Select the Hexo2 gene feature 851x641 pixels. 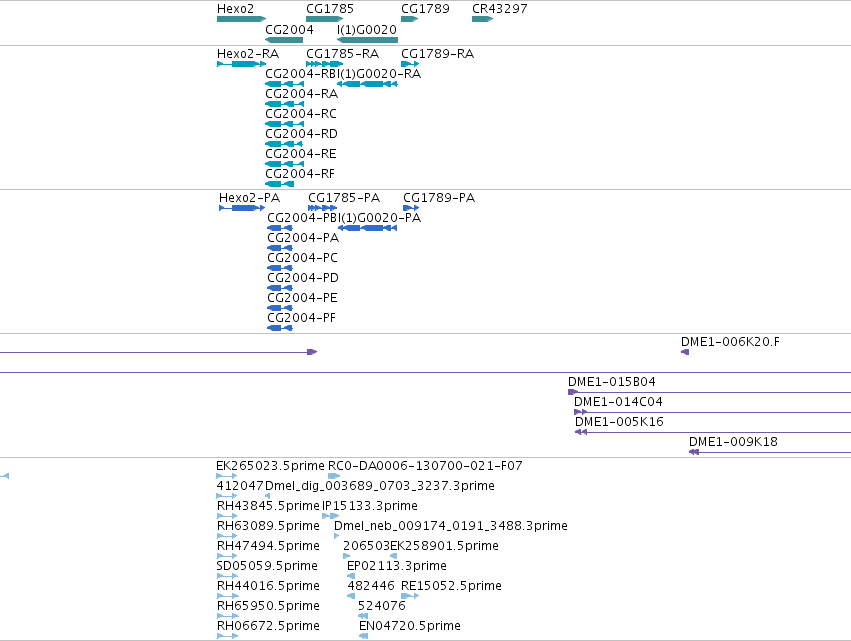pos(242,19)
